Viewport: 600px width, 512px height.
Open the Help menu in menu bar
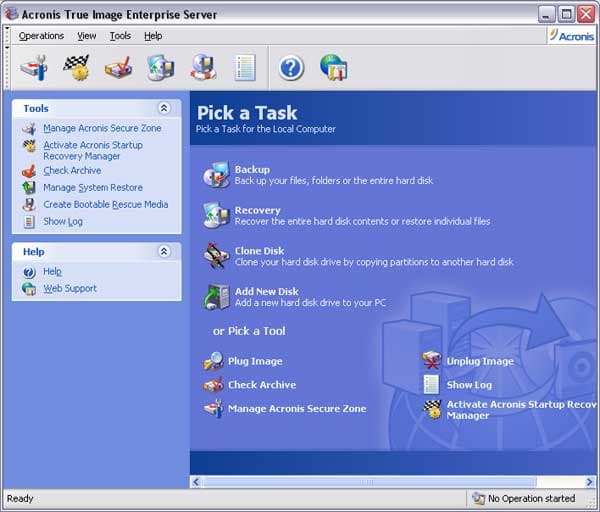tap(153, 36)
